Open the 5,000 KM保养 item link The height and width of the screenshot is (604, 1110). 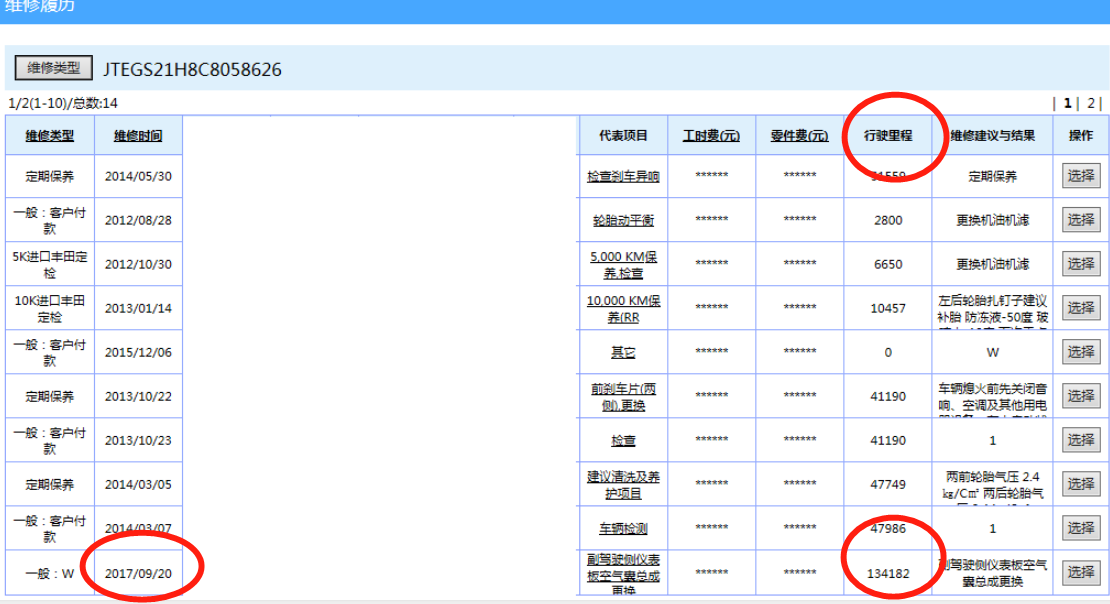[x=623, y=264]
